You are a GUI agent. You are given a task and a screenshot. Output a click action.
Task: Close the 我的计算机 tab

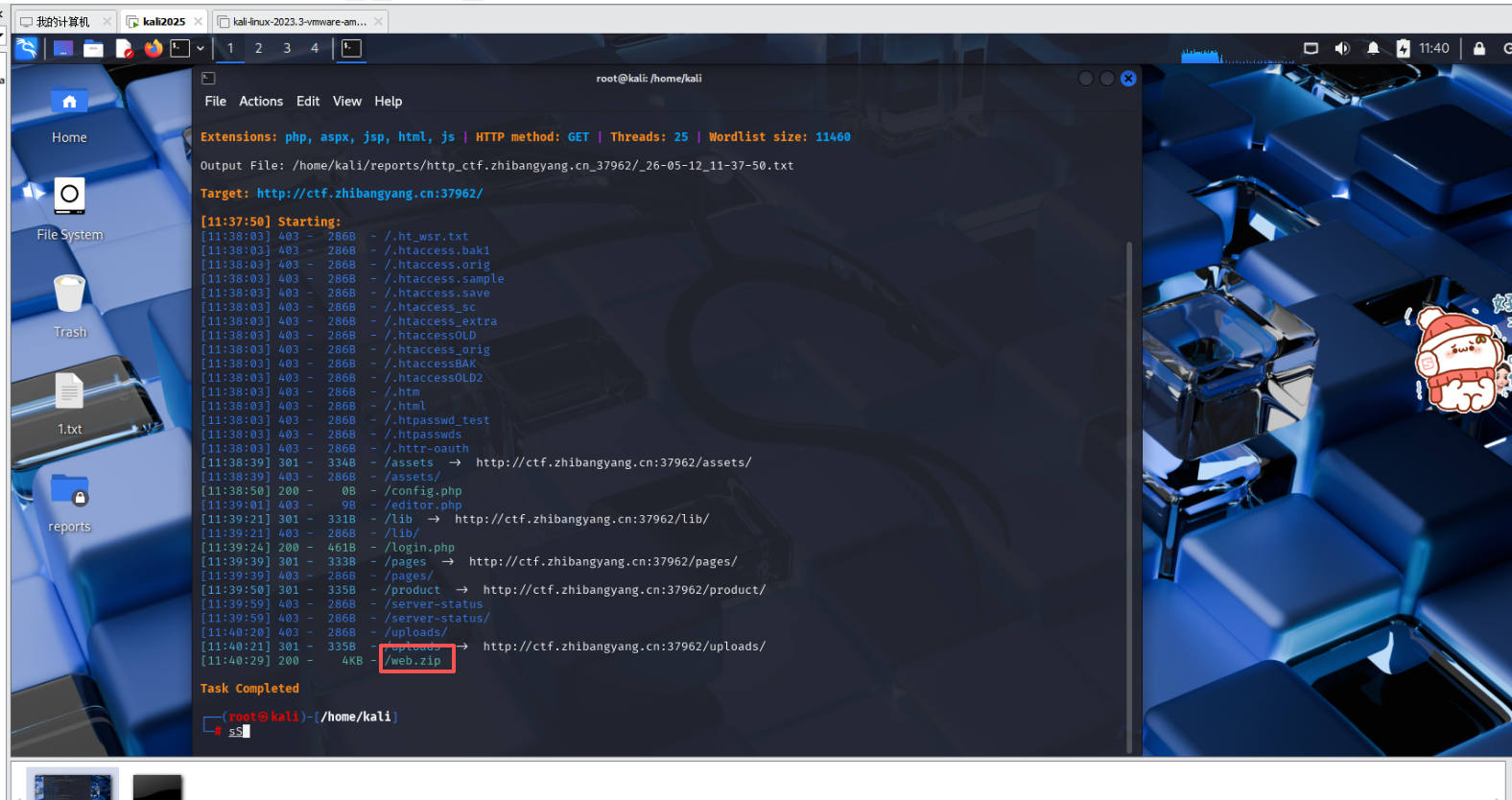click(106, 21)
